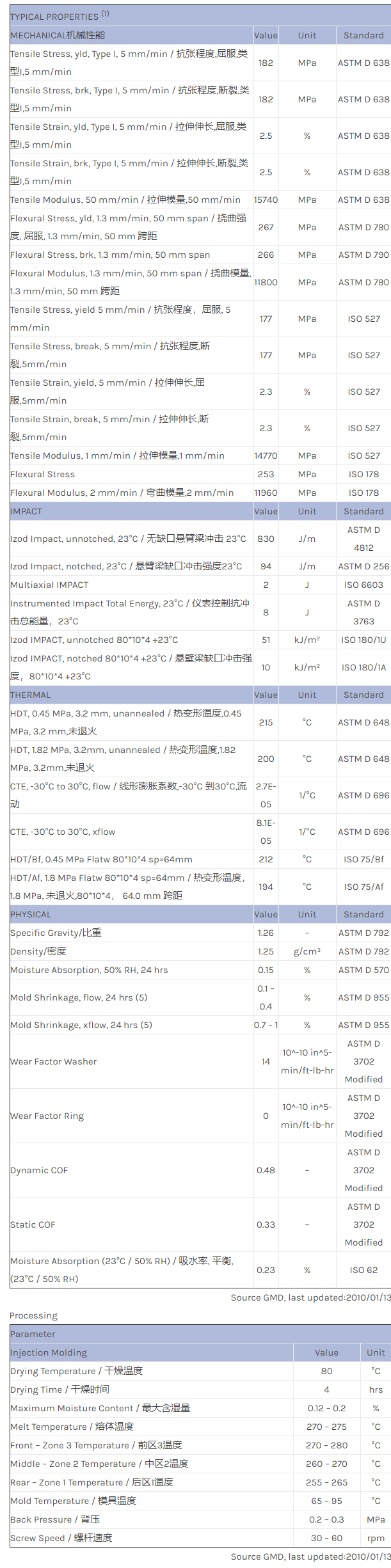Click the Melt Temperature parameter label

(72, 1427)
